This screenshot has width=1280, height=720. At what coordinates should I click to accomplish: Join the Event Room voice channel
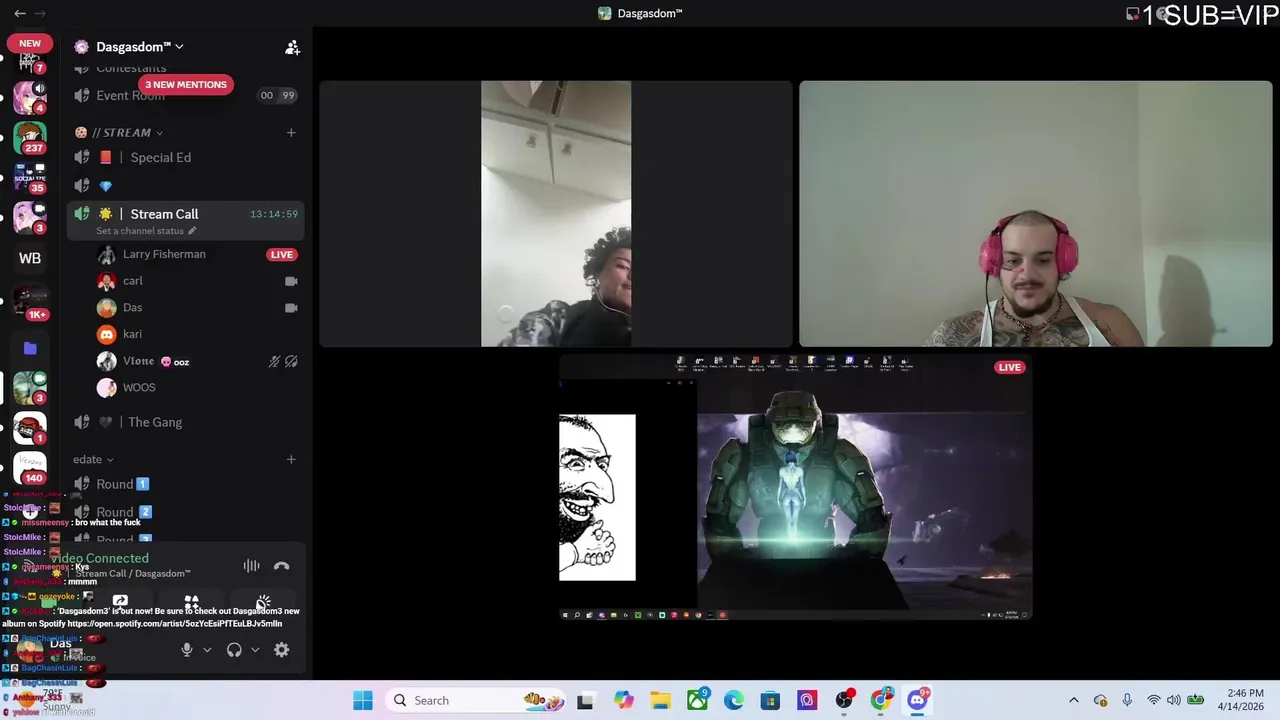tap(185, 95)
